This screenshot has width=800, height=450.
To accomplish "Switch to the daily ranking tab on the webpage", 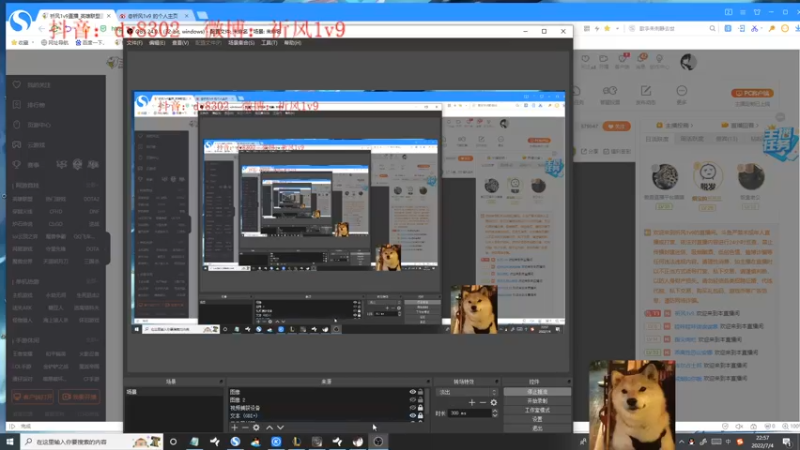I will [657, 139].
